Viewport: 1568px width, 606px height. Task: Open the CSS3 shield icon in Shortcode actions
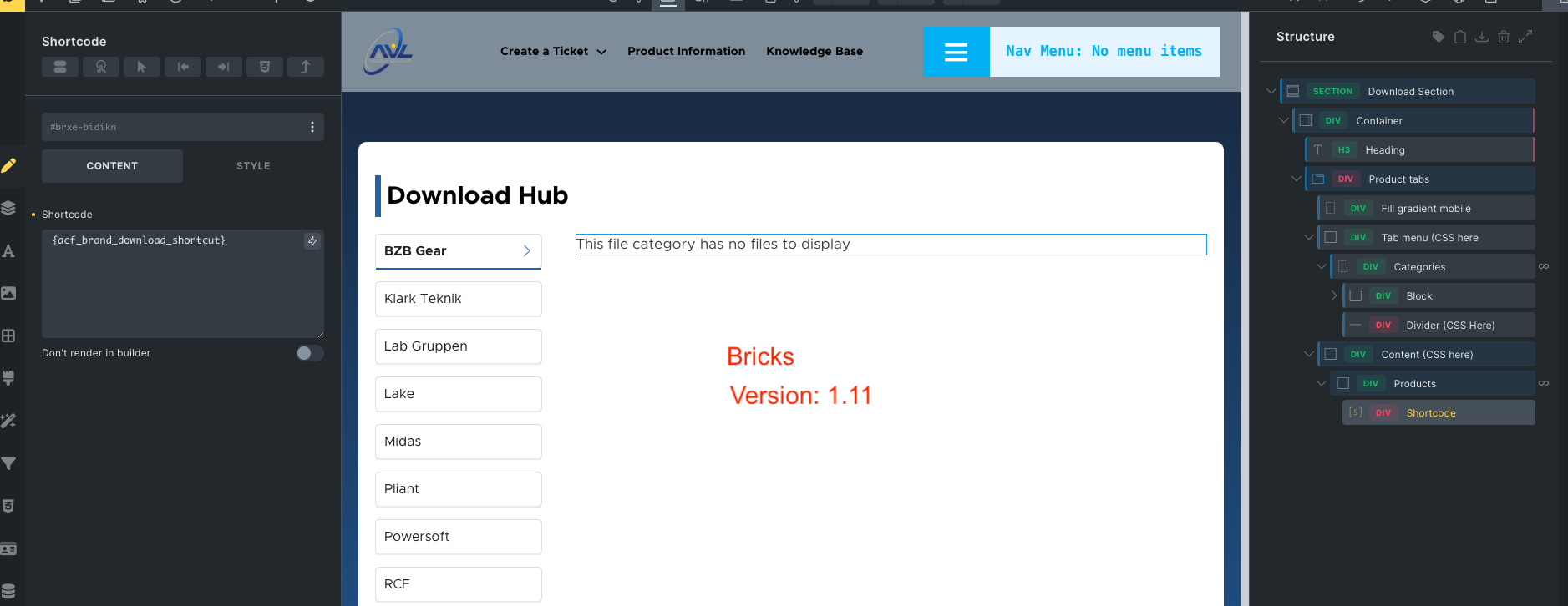pyautogui.click(x=265, y=67)
